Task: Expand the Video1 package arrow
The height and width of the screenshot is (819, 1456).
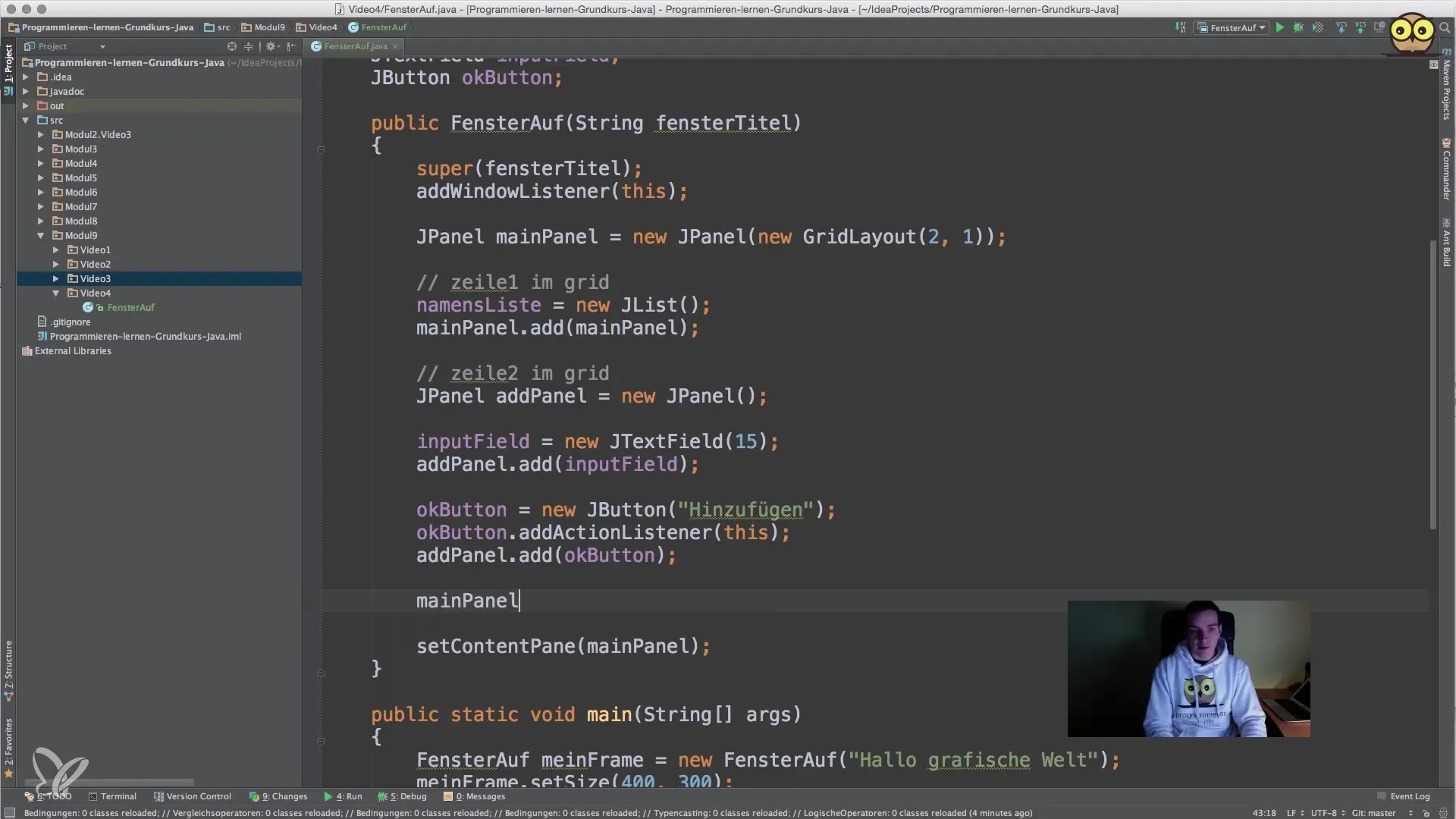Action: [56, 250]
